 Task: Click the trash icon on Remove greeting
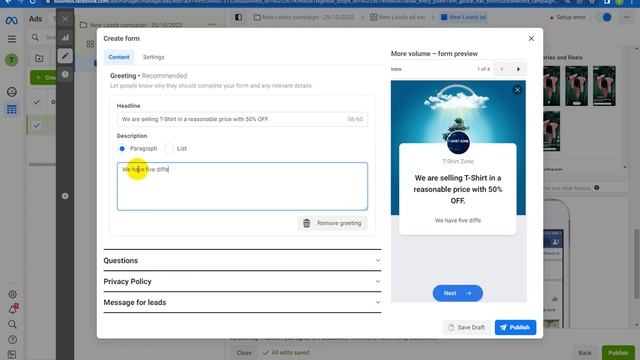click(x=307, y=223)
